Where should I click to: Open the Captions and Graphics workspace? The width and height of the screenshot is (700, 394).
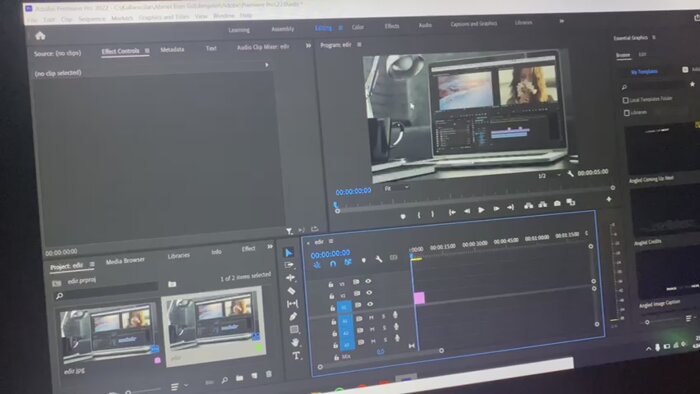coord(474,24)
